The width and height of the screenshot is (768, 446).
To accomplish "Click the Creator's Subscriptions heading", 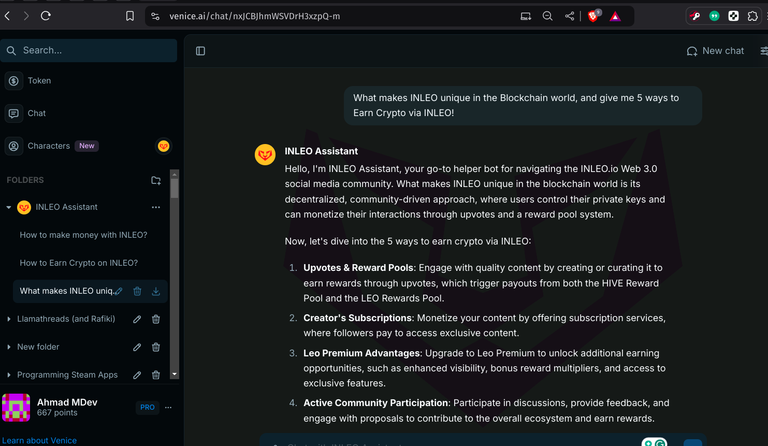I will 358,318.
